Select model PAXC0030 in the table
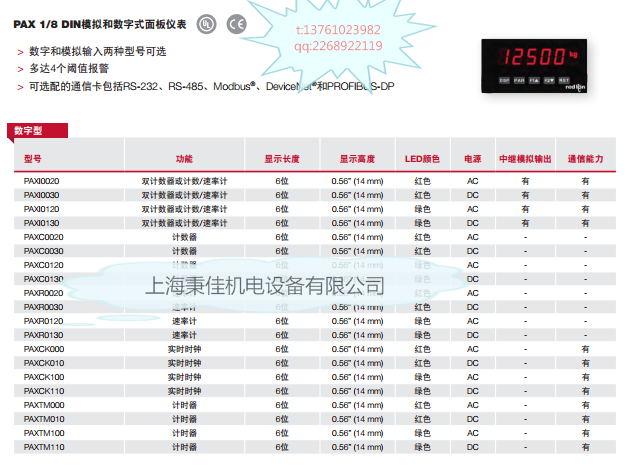 point(43,251)
